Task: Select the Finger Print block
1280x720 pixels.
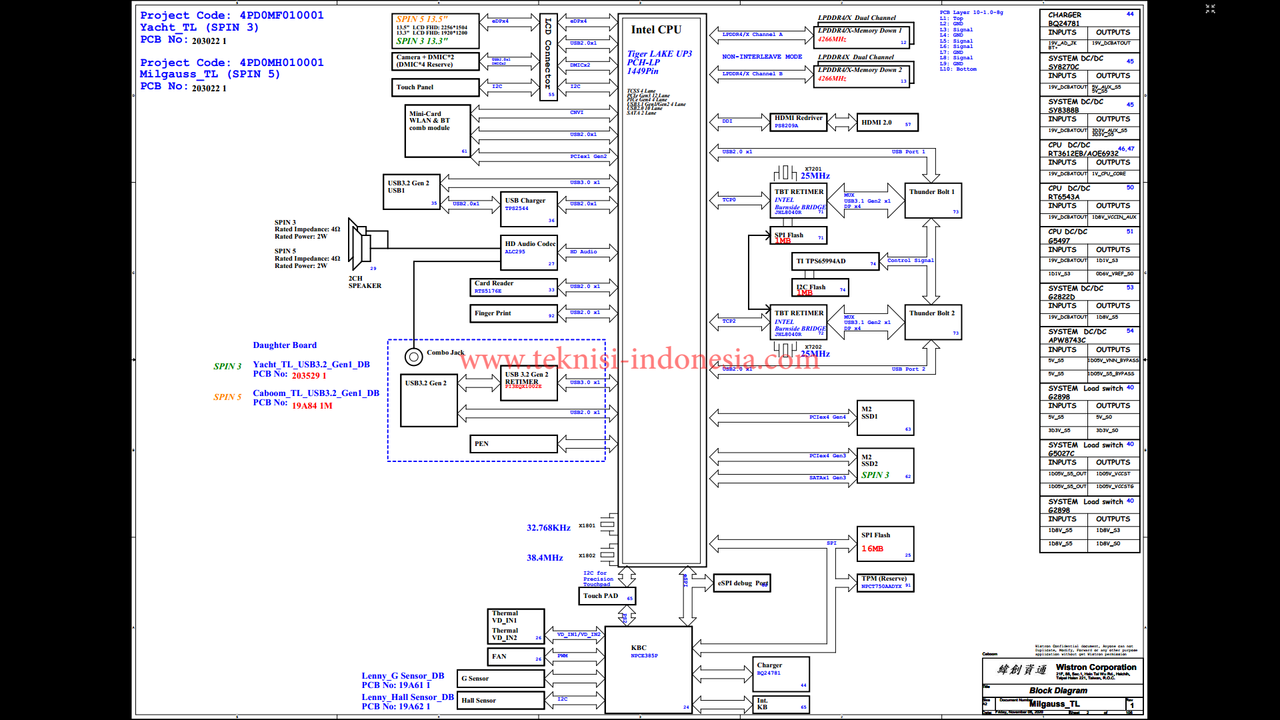Action: [514, 314]
